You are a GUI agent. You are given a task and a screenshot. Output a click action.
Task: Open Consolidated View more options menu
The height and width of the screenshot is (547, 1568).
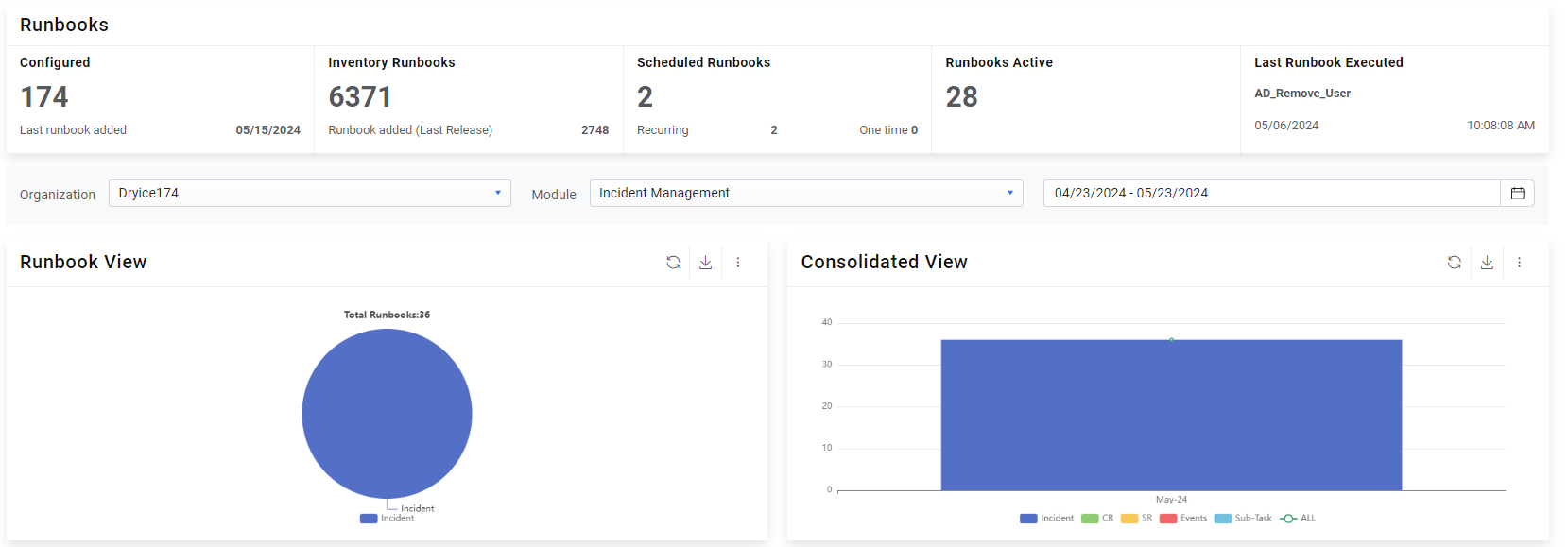click(1520, 263)
